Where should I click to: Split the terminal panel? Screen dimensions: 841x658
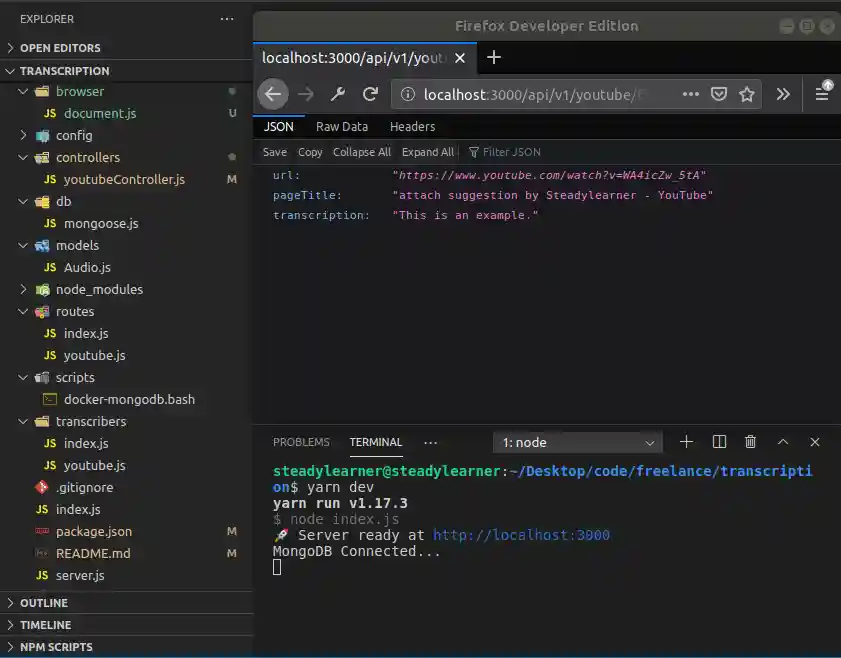719,442
